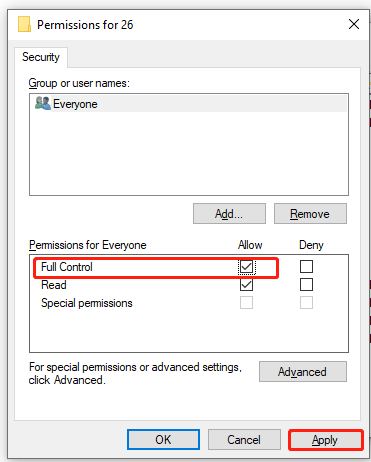Toggle the Allow checkbox for Read

point(246,285)
